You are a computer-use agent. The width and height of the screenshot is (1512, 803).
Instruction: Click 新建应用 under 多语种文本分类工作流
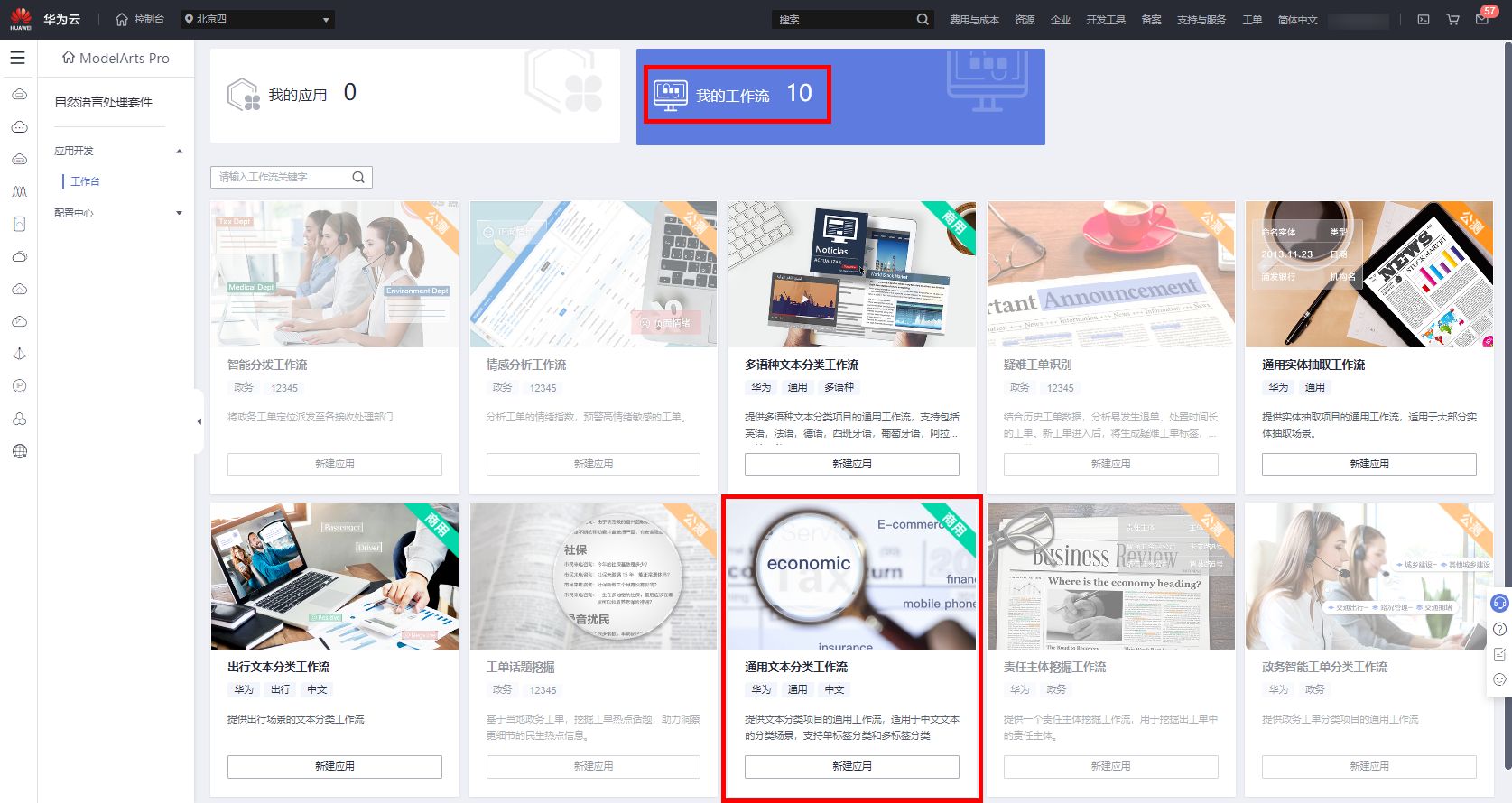pos(851,464)
